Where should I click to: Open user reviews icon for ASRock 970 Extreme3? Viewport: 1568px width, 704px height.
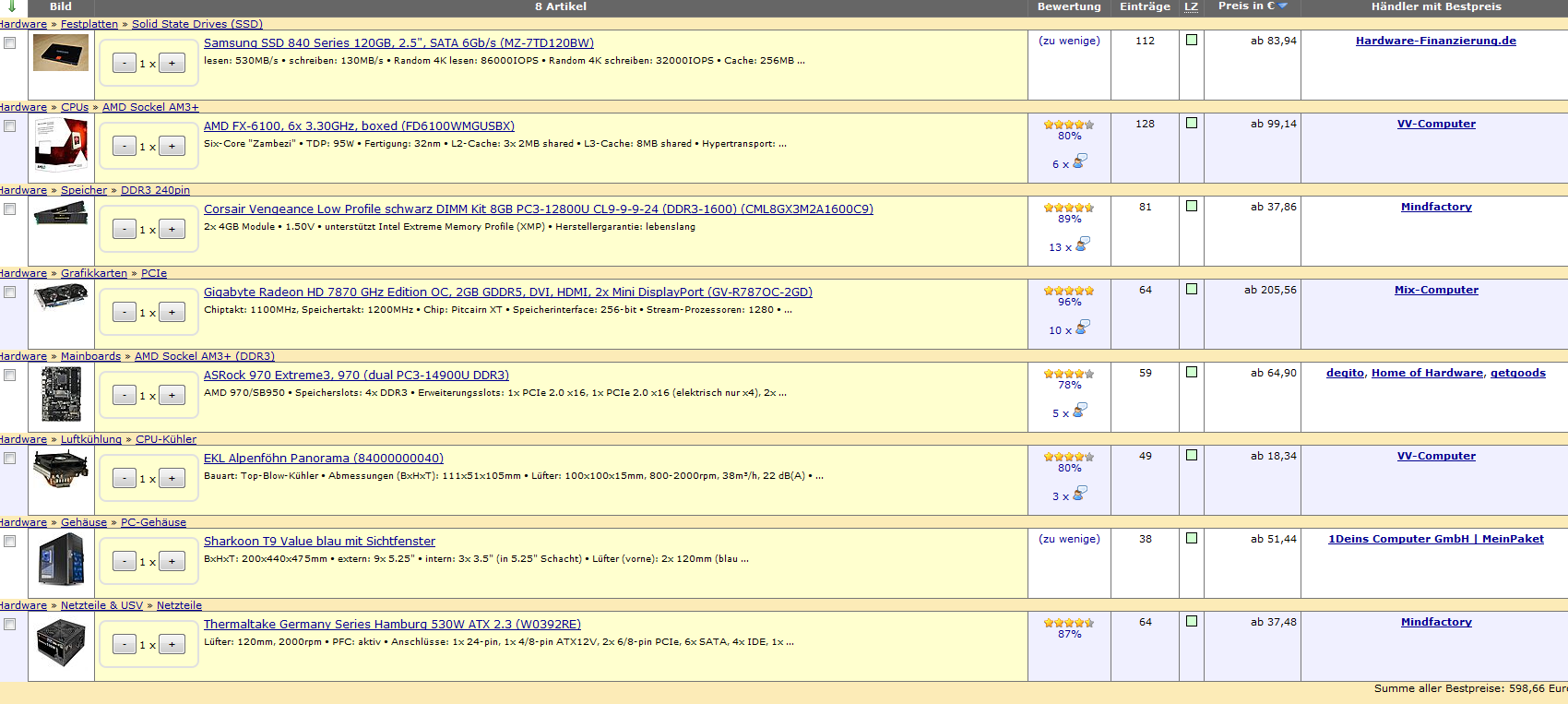(x=1081, y=411)
